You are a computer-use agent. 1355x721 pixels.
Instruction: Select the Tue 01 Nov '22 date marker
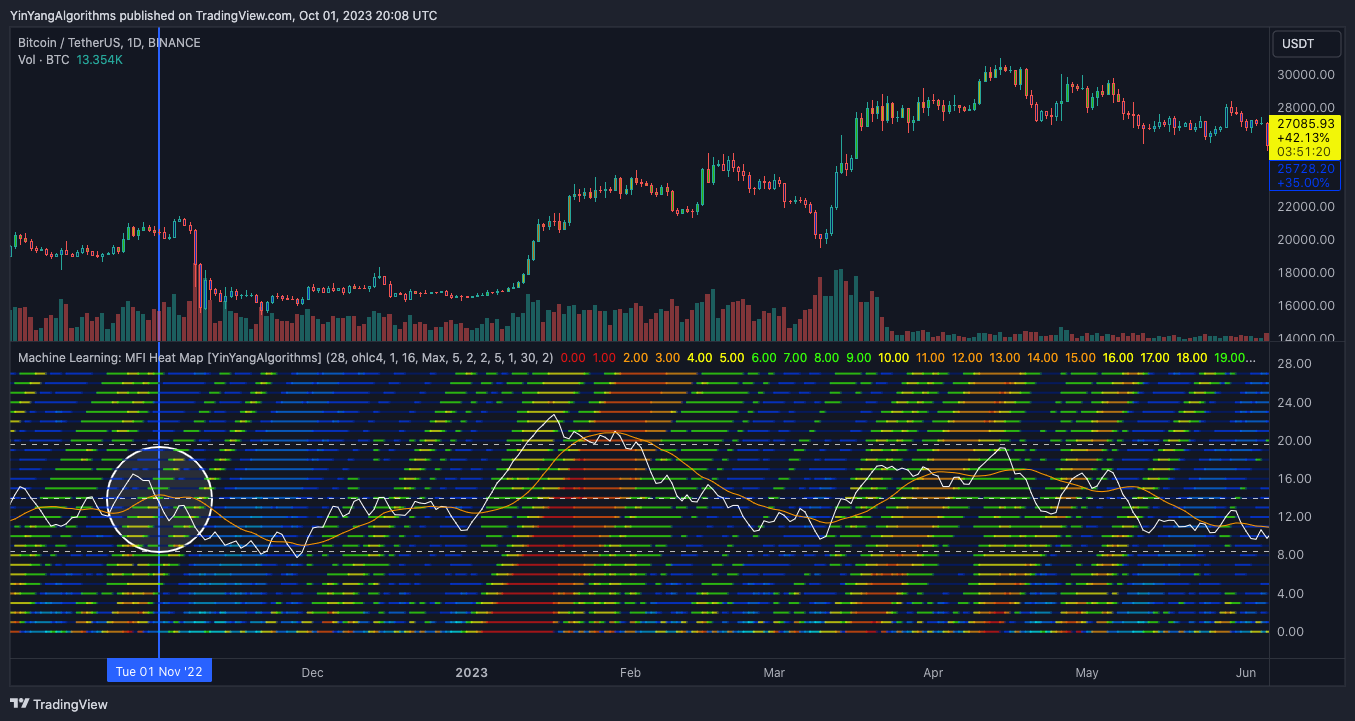coord(160,672)
